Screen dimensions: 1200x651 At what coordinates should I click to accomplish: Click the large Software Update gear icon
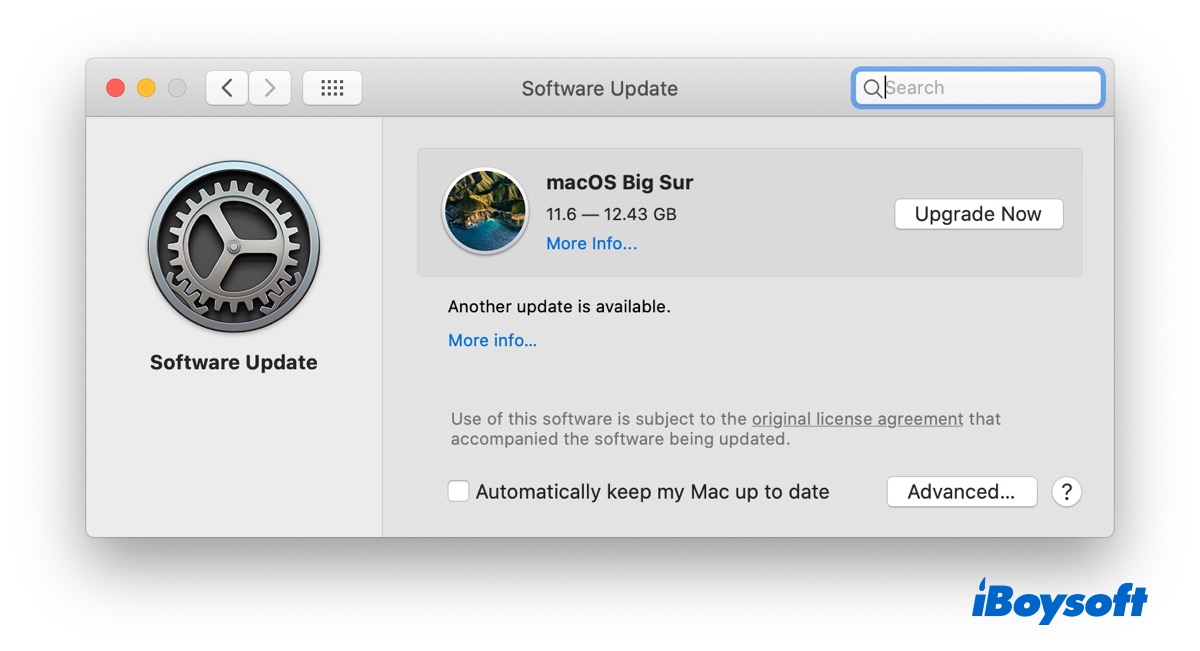coord(234,247)
